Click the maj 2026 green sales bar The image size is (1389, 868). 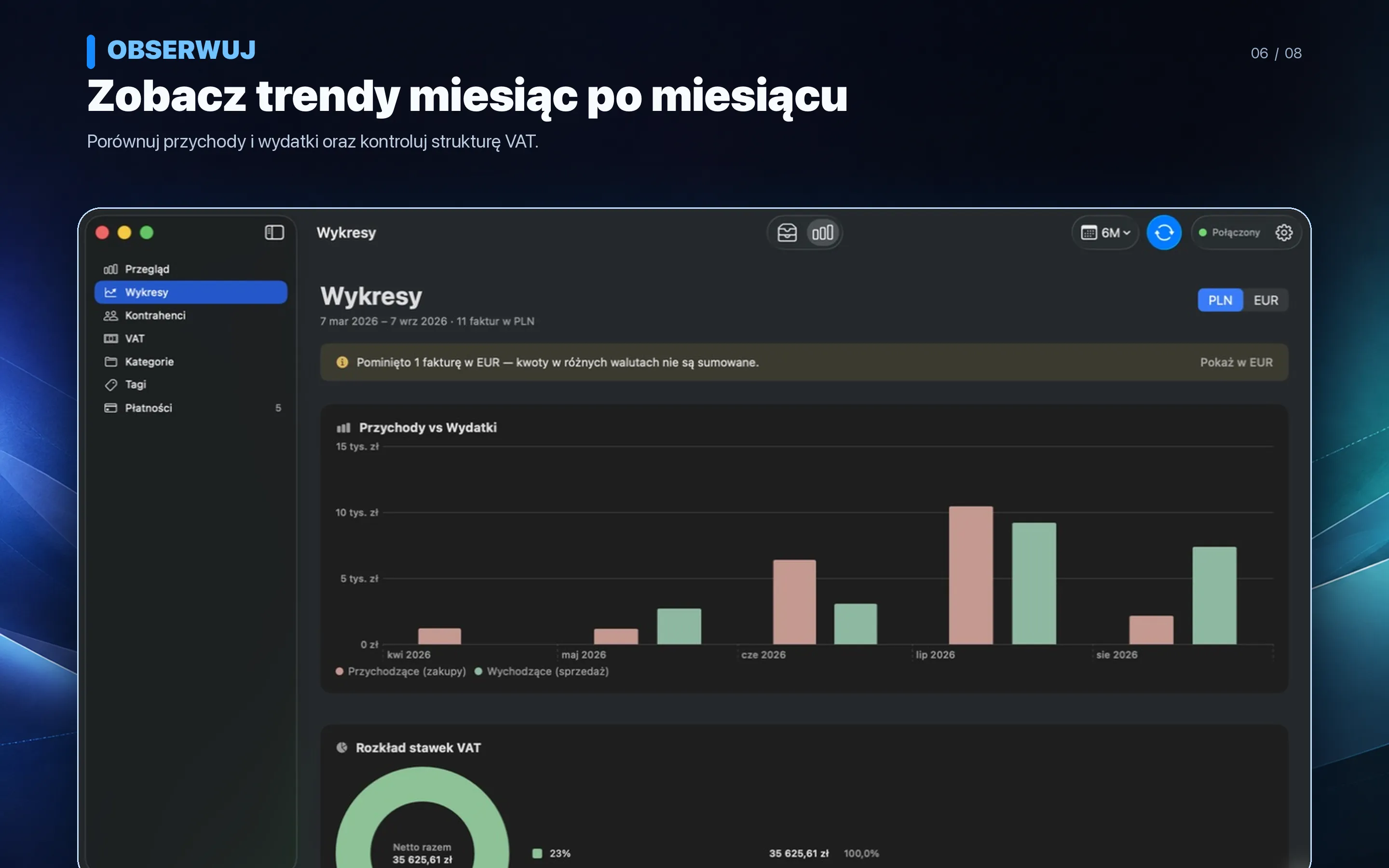tap(679, 626)
